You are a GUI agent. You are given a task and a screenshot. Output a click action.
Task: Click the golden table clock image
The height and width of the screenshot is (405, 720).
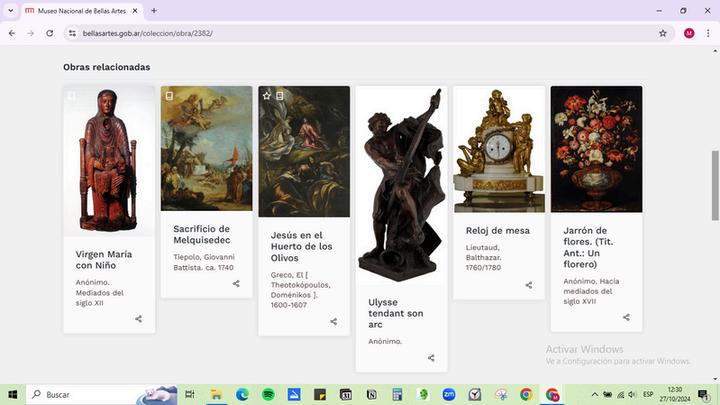pyautogui.click(x=499, y=149)
